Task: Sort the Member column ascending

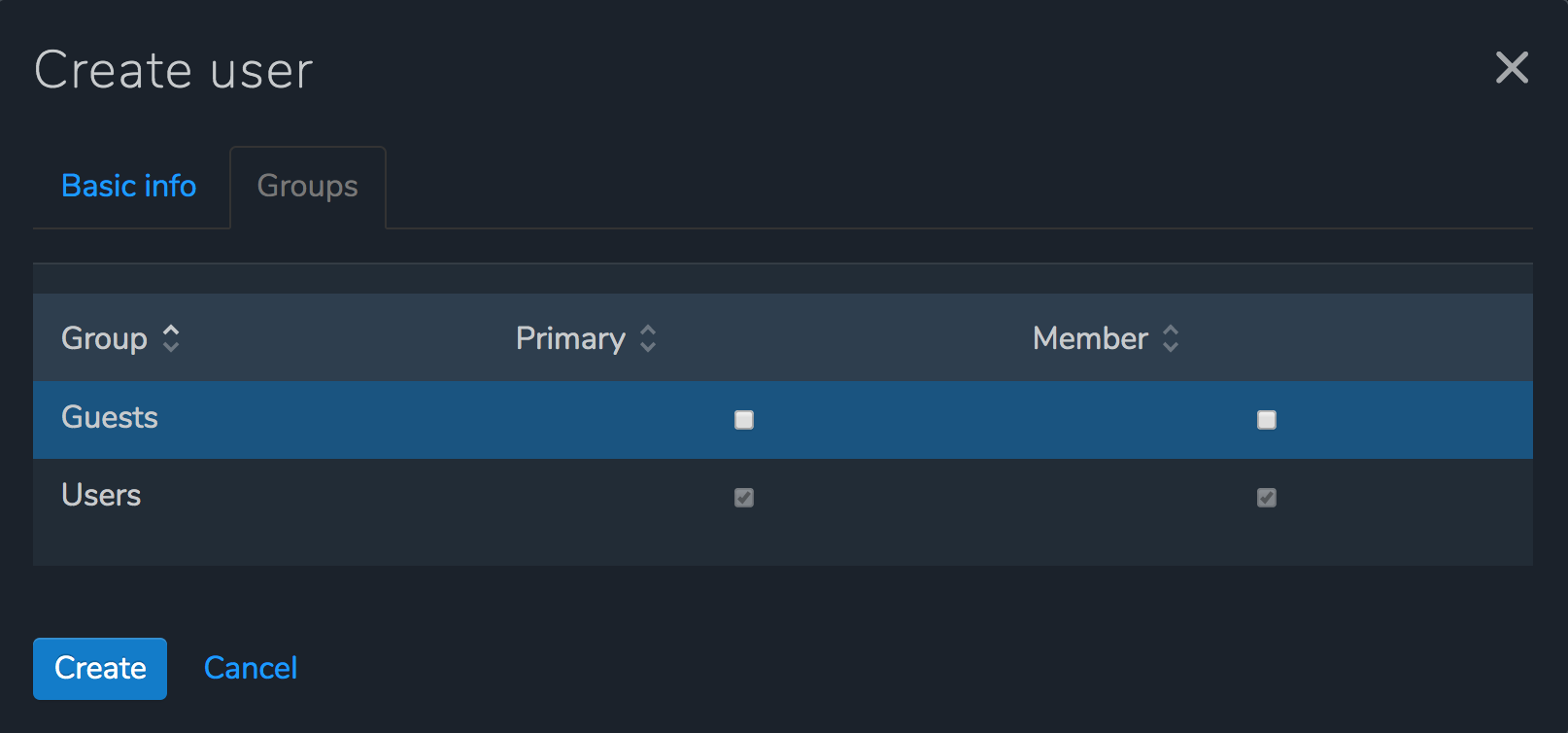Action: tap(1173, 332)
